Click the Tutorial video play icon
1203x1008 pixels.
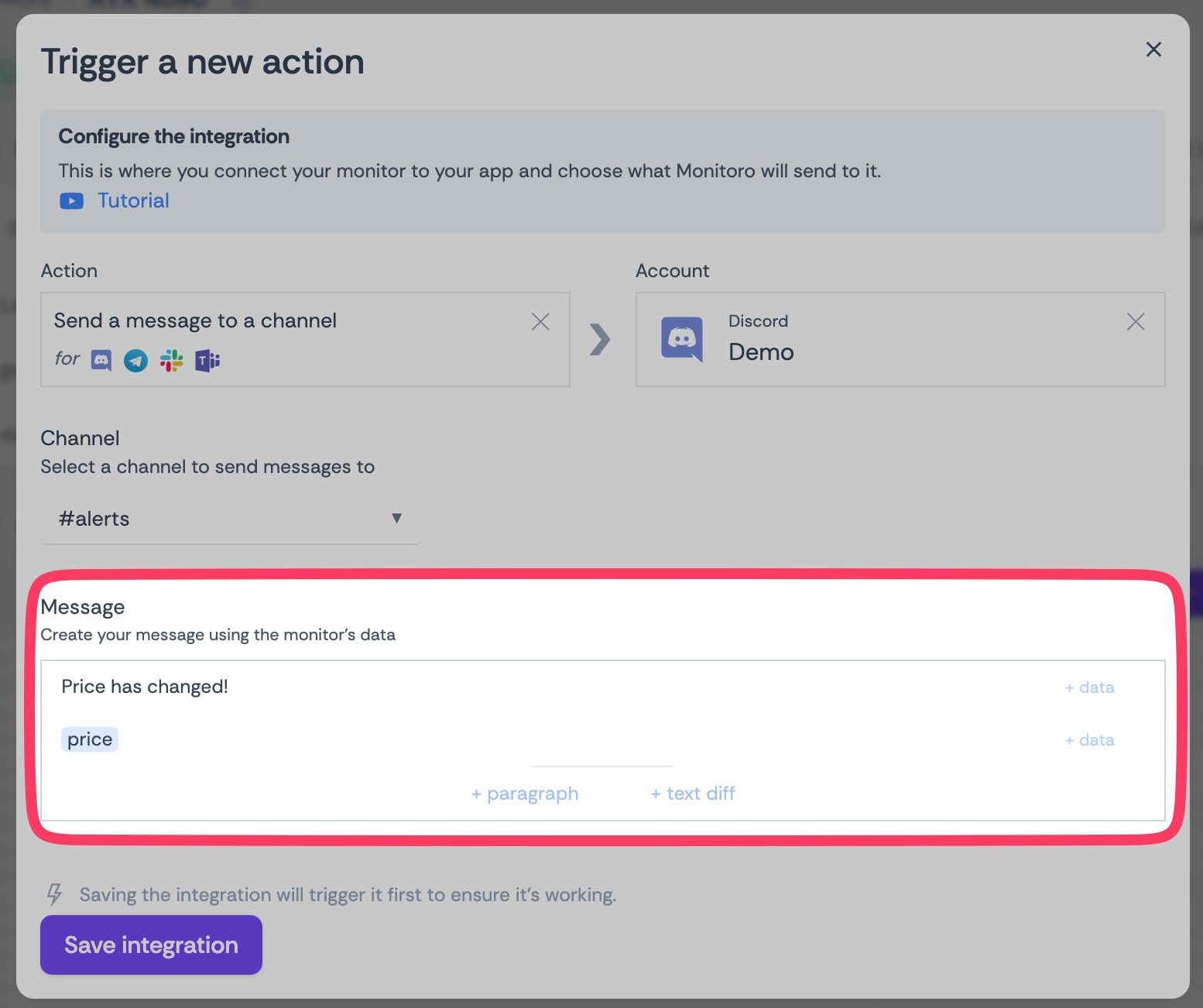point(71,201)
